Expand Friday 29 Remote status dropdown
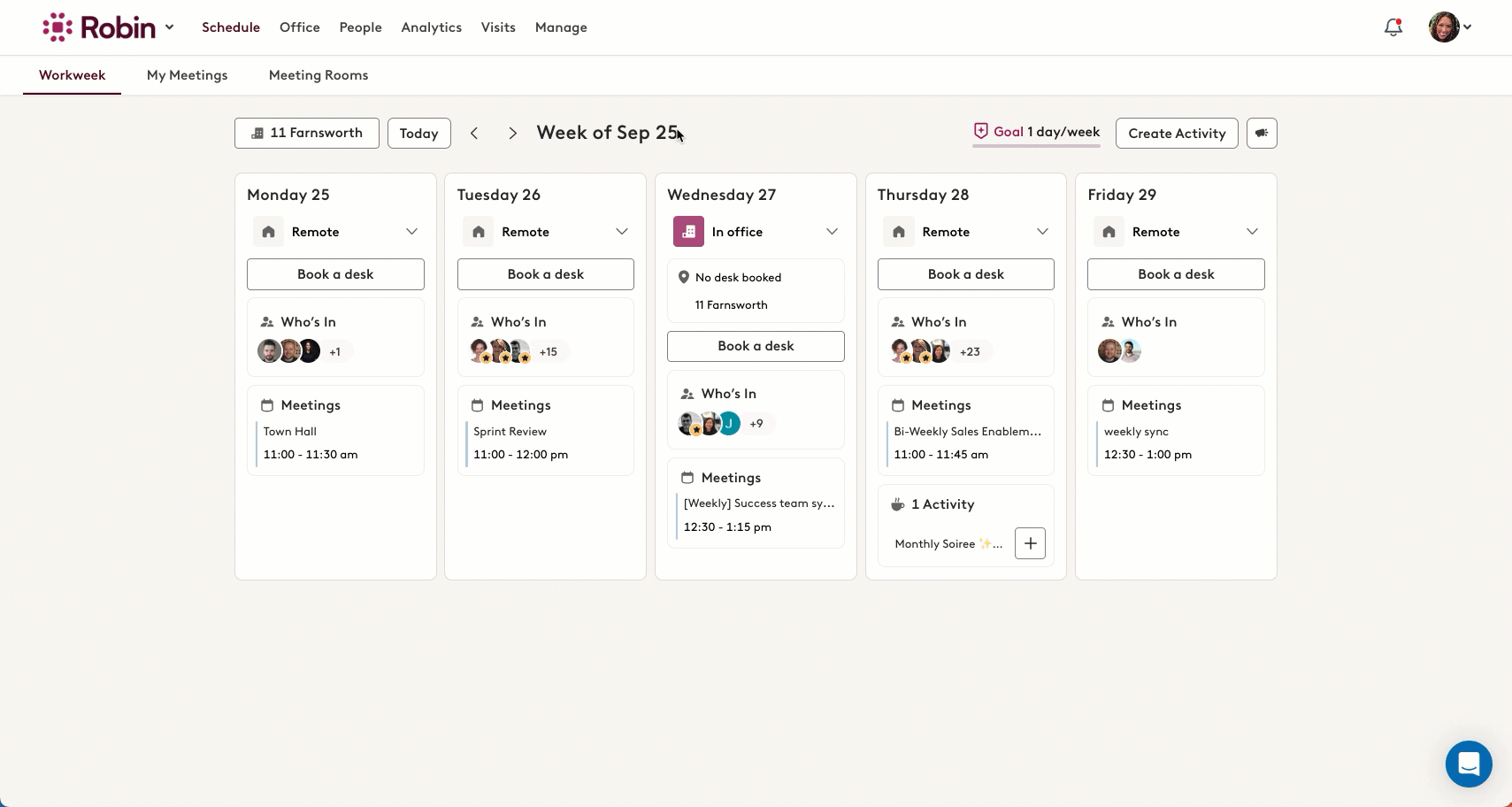1512x807 pixels. 1252,232
